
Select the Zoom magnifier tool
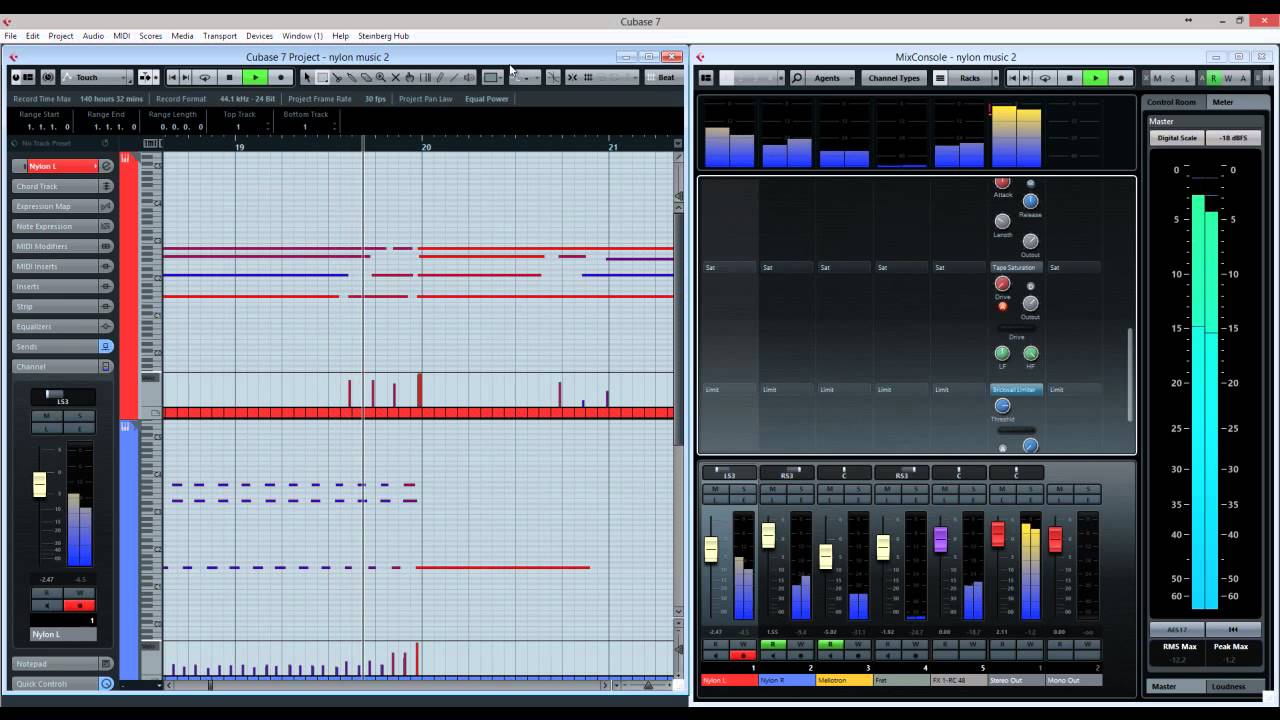click(381, 77)
